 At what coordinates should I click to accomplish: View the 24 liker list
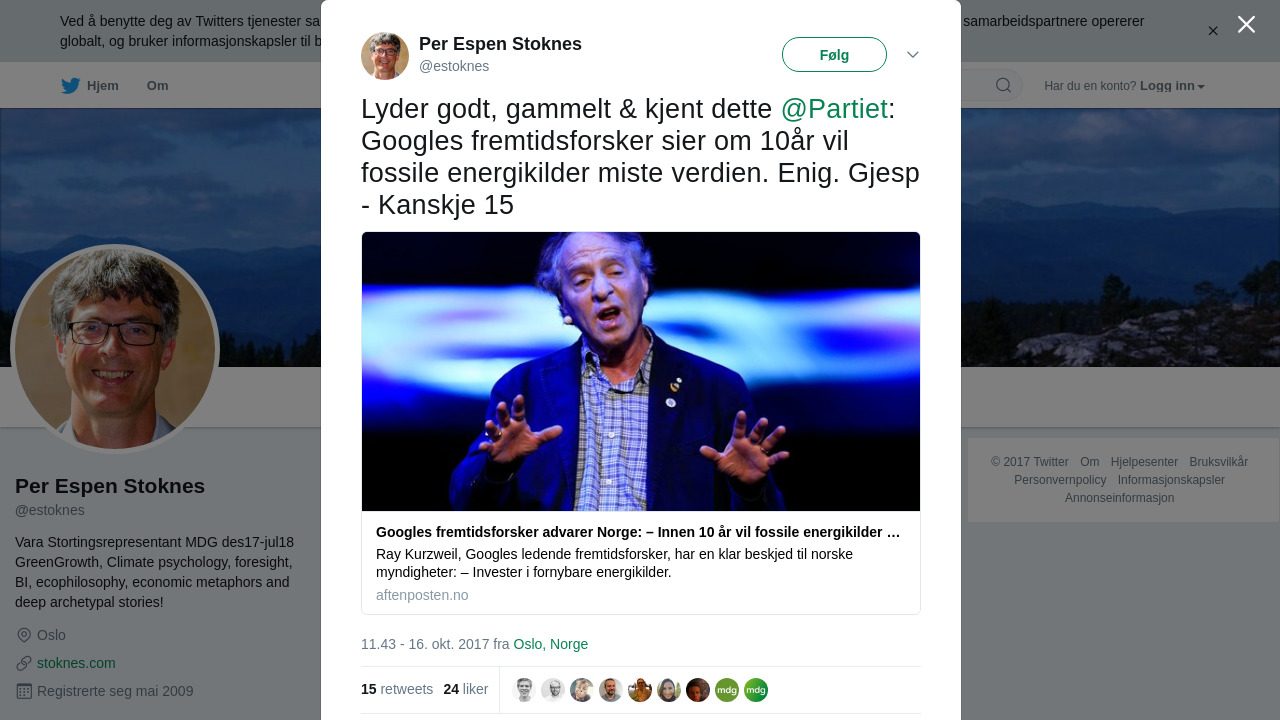pyautogui.click(x=466, y=689)
